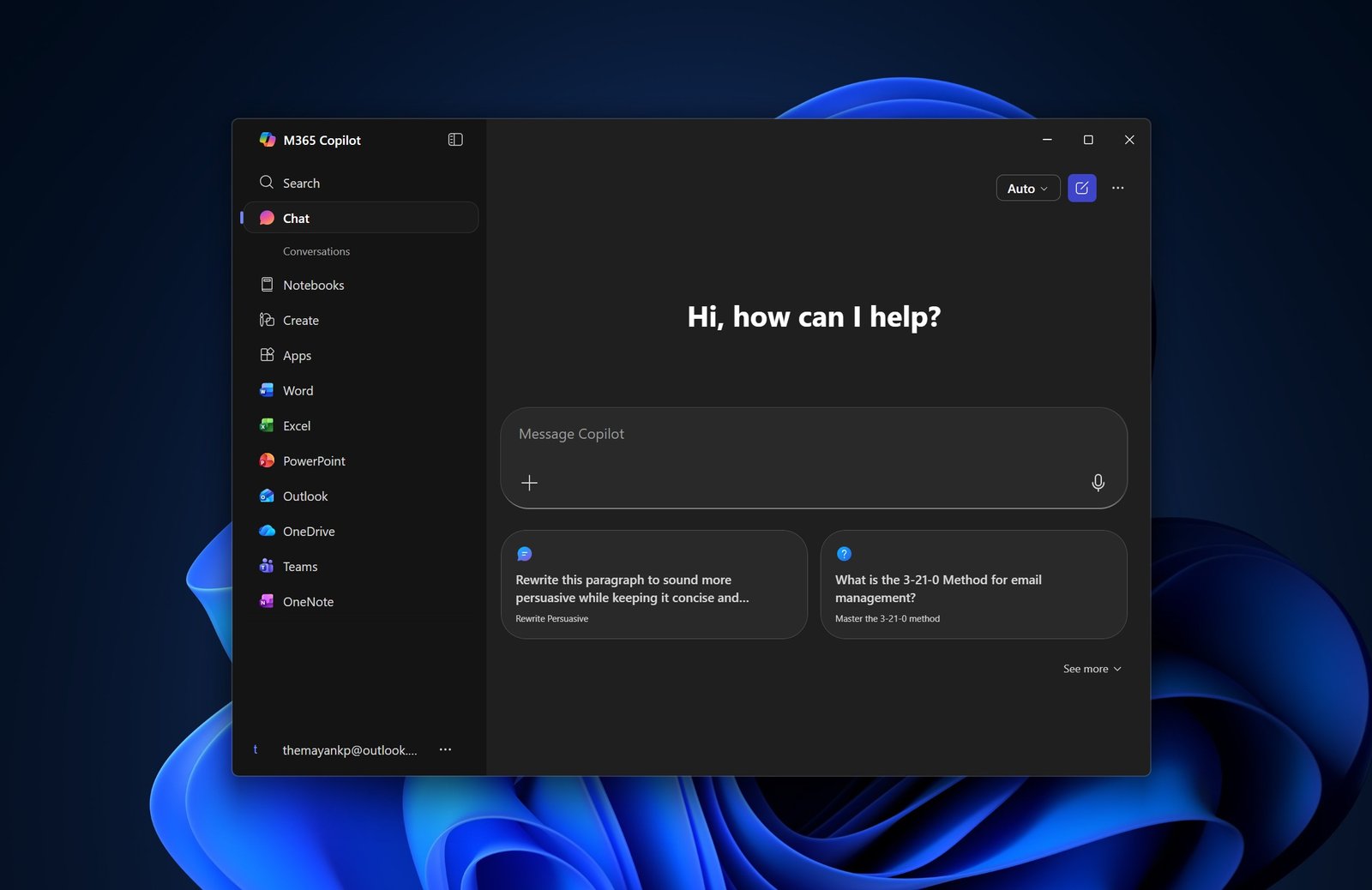1372x890 pixels.
Task: Launch Outlook from the sidebar
Action: [x=305, y=496]
